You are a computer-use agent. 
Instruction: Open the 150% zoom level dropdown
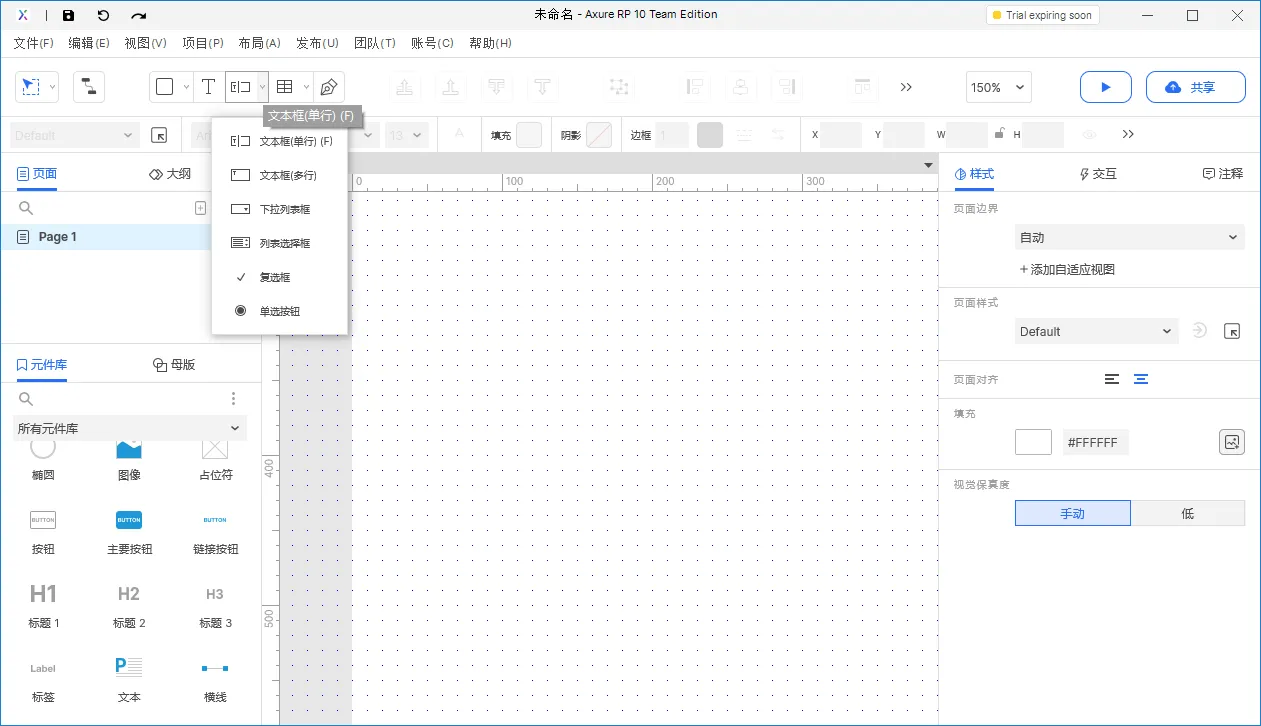997,87
